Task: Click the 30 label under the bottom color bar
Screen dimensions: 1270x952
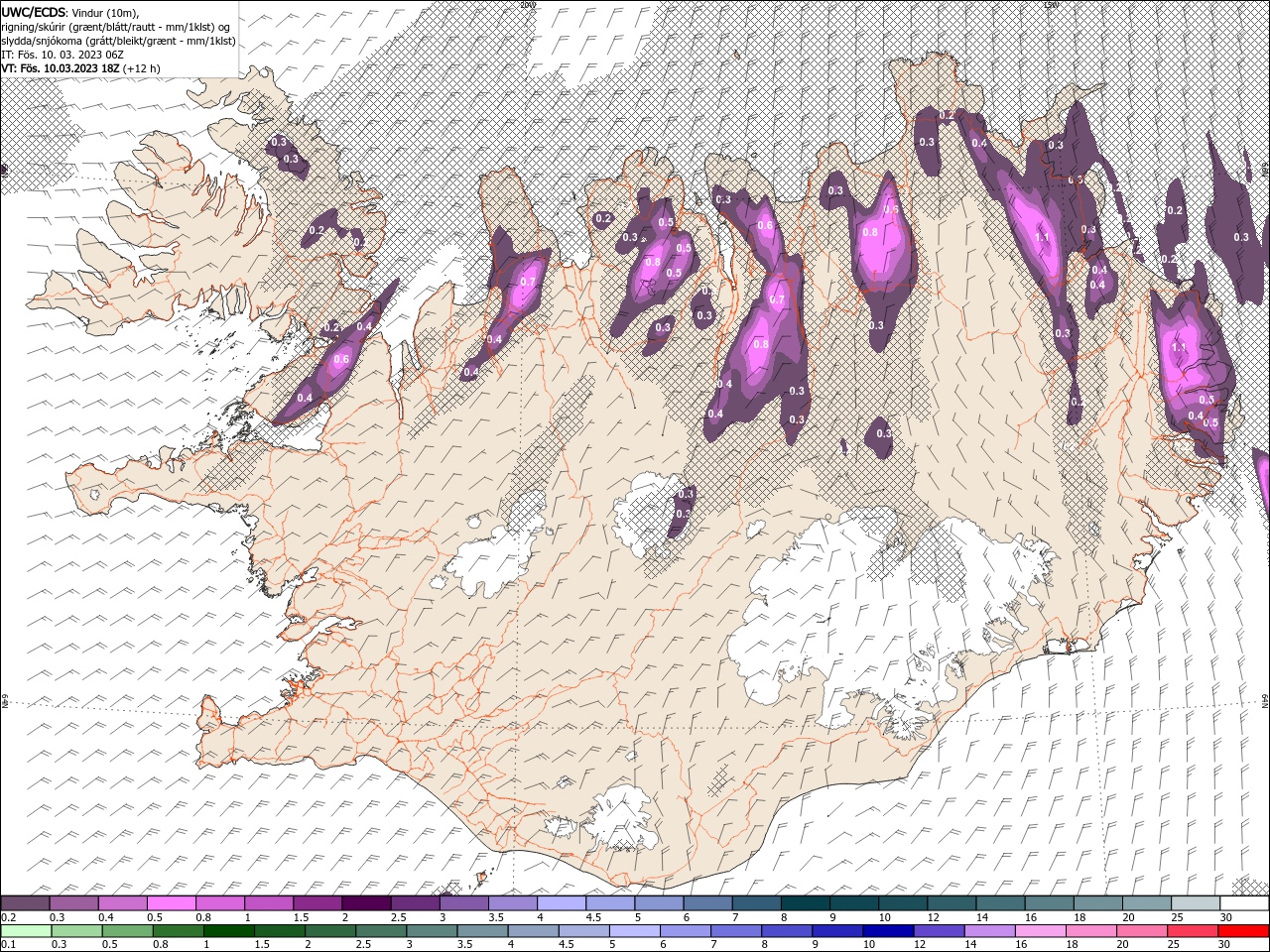Action: click(x=1224, y=944)
